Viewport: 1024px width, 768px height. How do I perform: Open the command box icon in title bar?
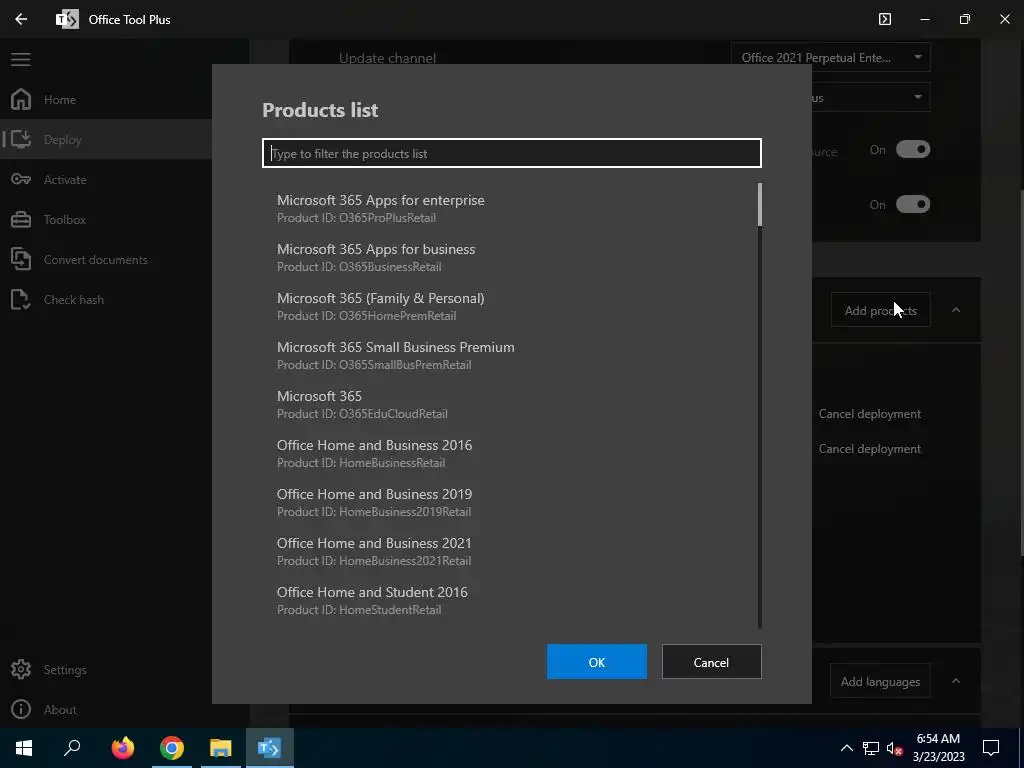(885, 19)
